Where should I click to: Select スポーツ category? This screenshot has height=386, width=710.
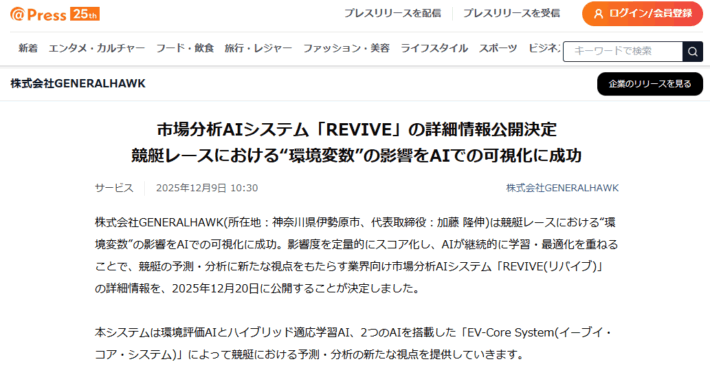click(x=498, y=48)
